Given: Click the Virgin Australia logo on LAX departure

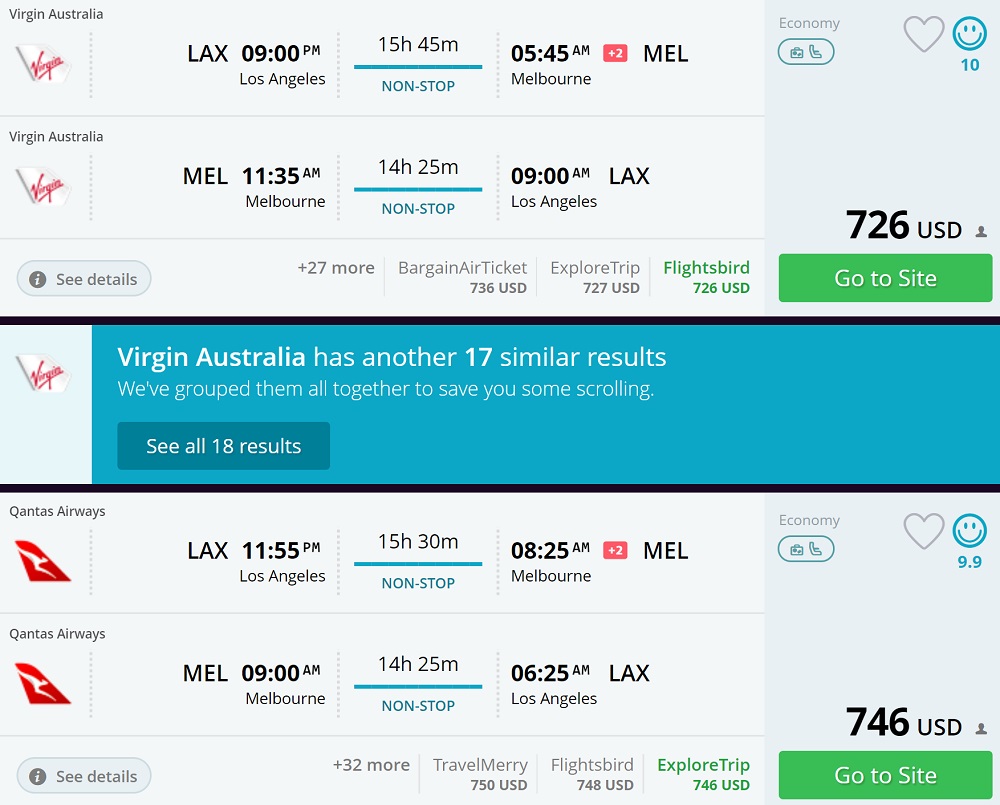Looking at the screenshot, I should pos(43,64).
